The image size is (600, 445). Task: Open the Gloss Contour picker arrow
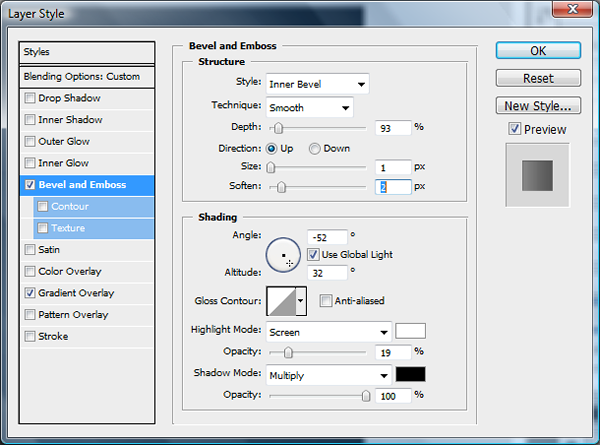point(301,301)
